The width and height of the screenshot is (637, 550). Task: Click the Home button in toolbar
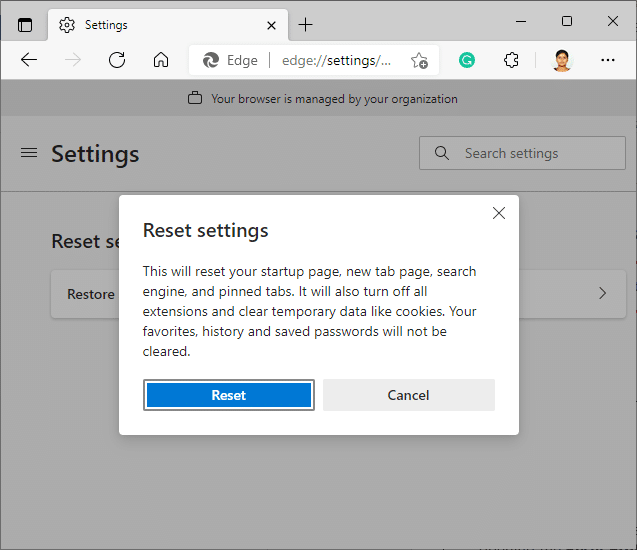pos(161,60)
